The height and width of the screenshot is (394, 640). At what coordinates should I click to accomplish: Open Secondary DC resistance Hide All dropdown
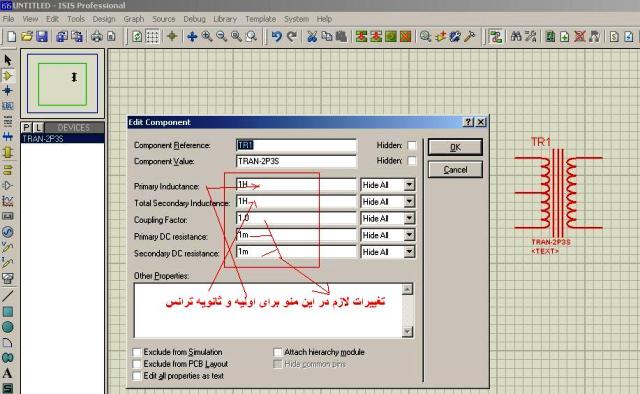[409, 252]
